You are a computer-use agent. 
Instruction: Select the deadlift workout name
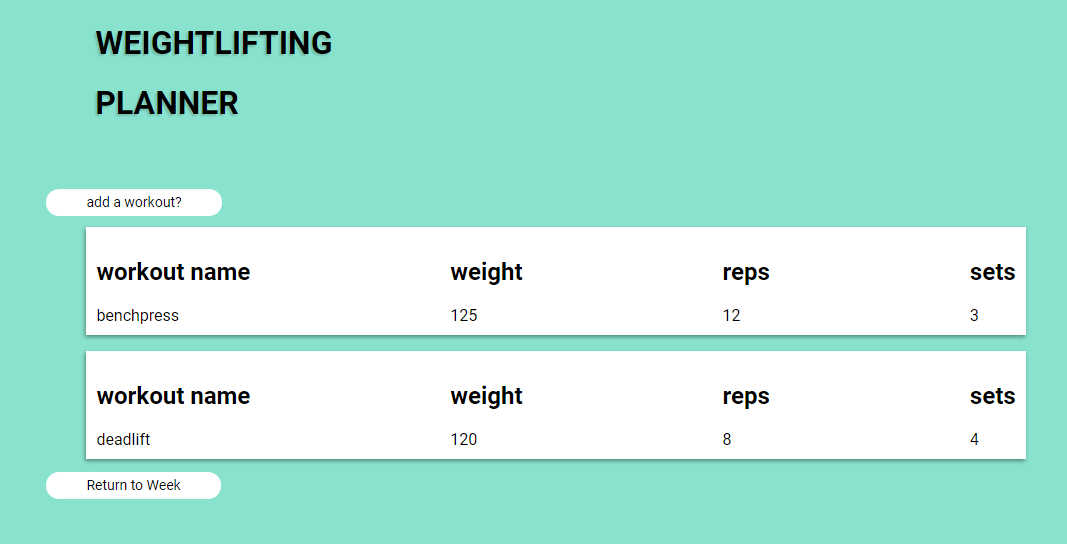click(124, 439)
